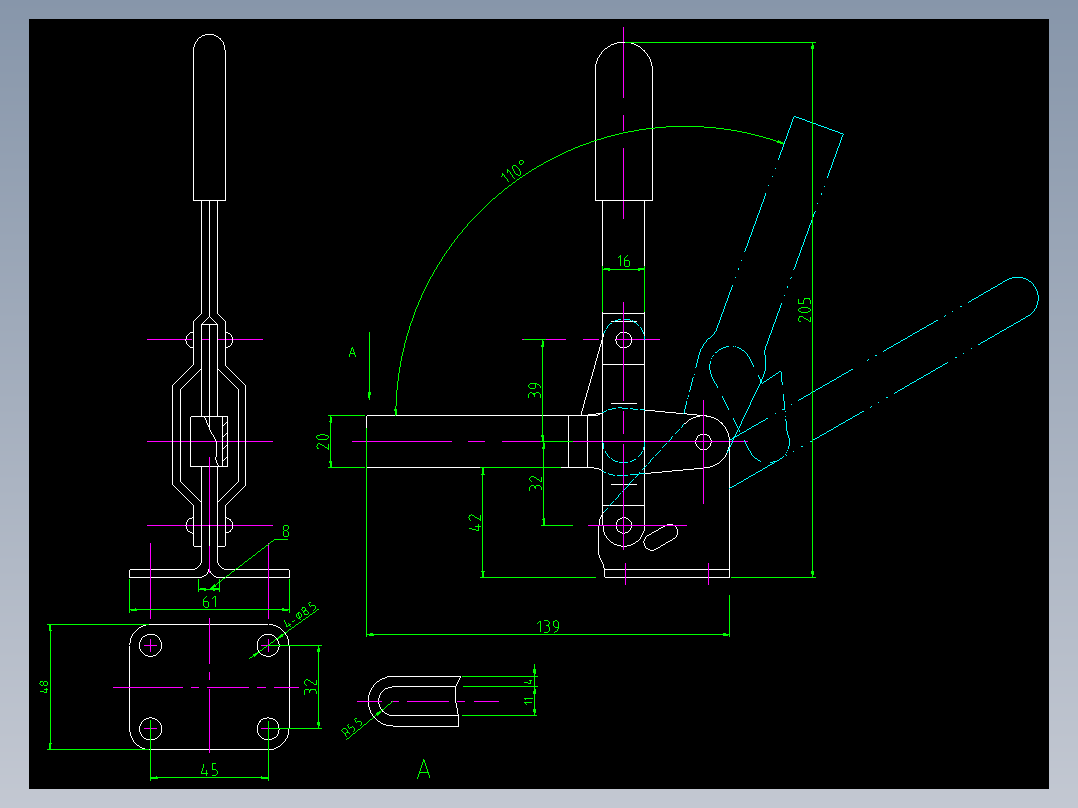1078x808 pixels.
Task: Select the "4-Φ8.5" hole callout text
Action: click(300, 614)
